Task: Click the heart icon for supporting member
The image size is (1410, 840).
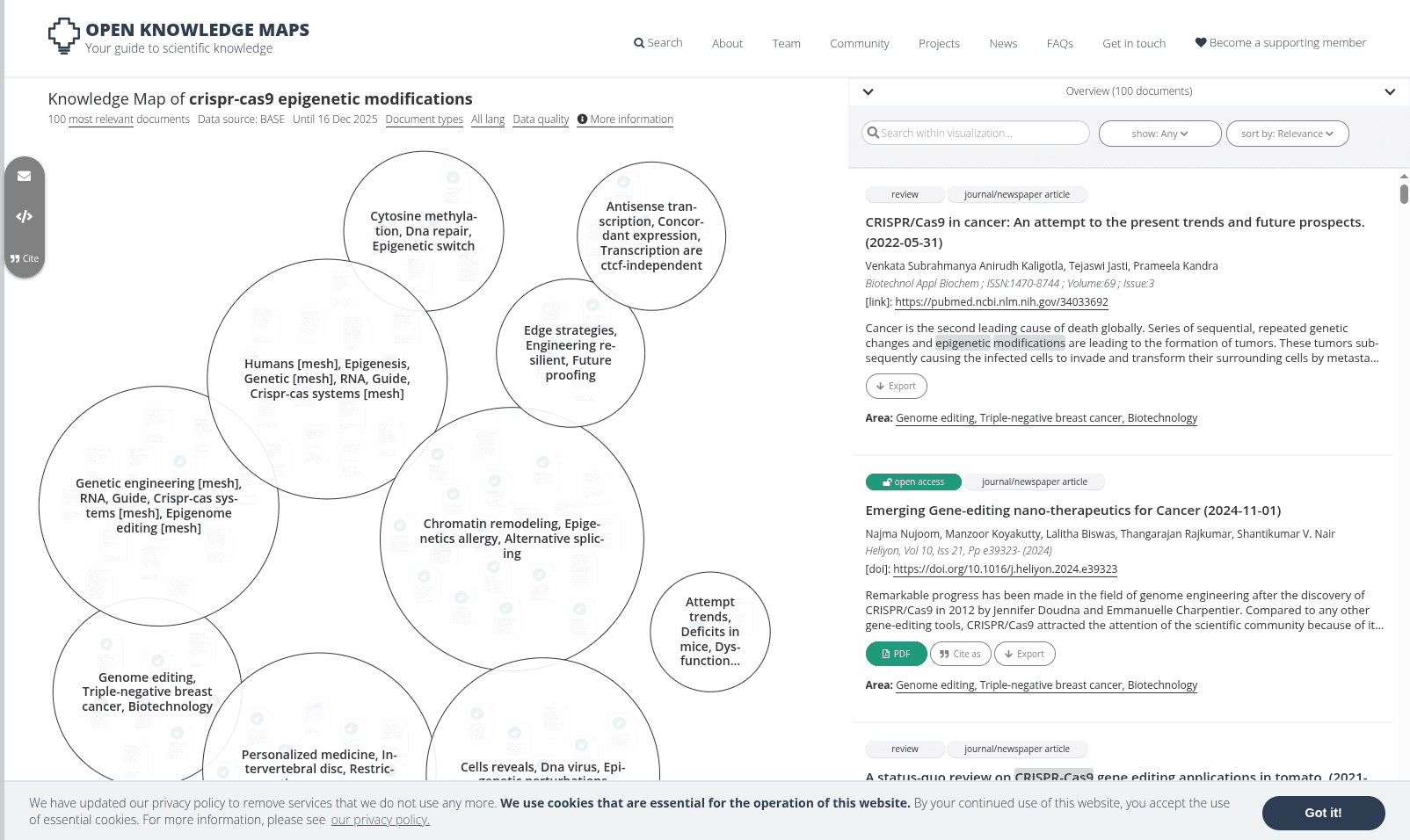Action: 1200,43
